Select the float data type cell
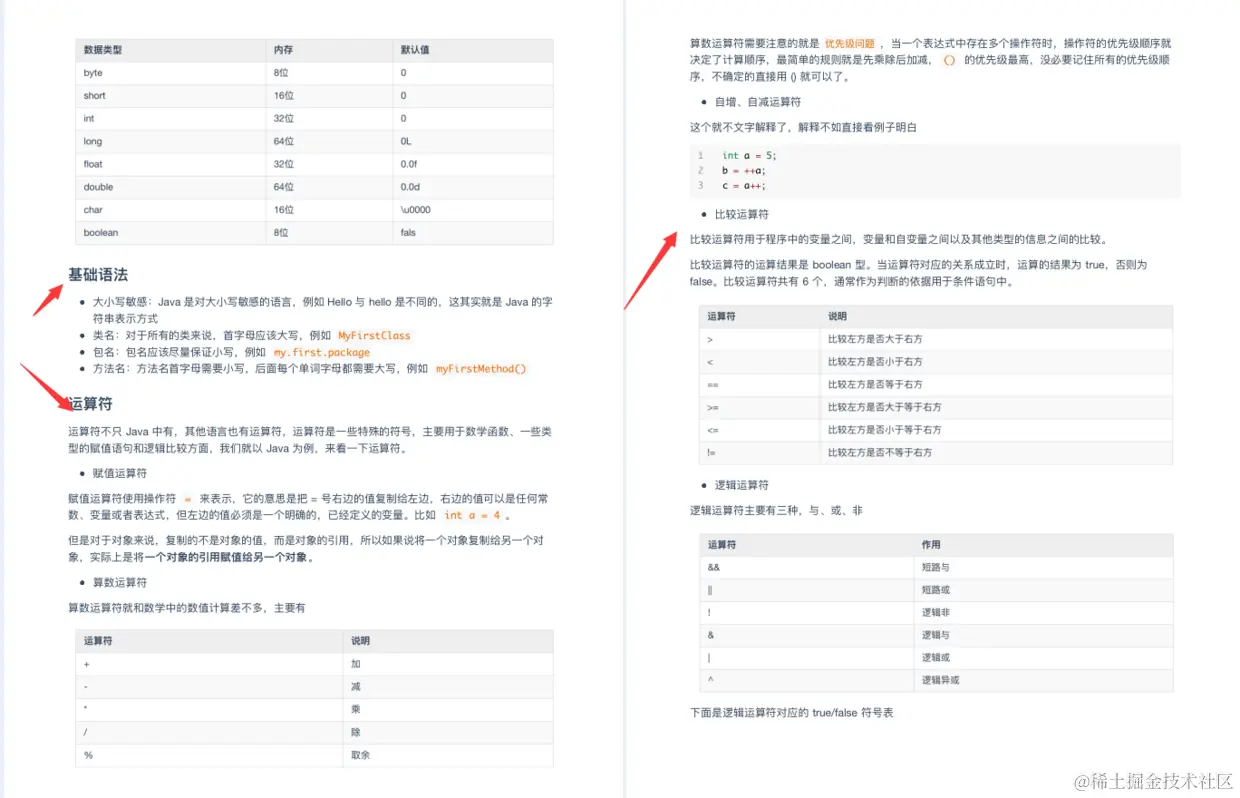 pos(171,164)
